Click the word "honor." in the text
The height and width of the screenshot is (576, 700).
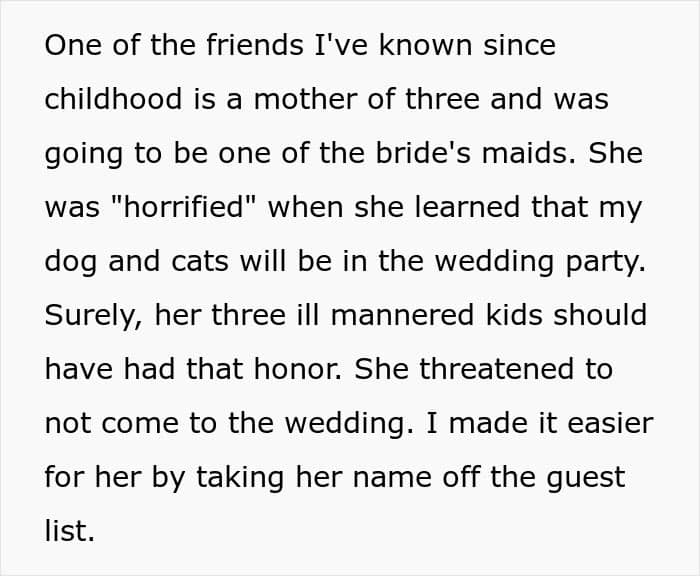point(298,369)
